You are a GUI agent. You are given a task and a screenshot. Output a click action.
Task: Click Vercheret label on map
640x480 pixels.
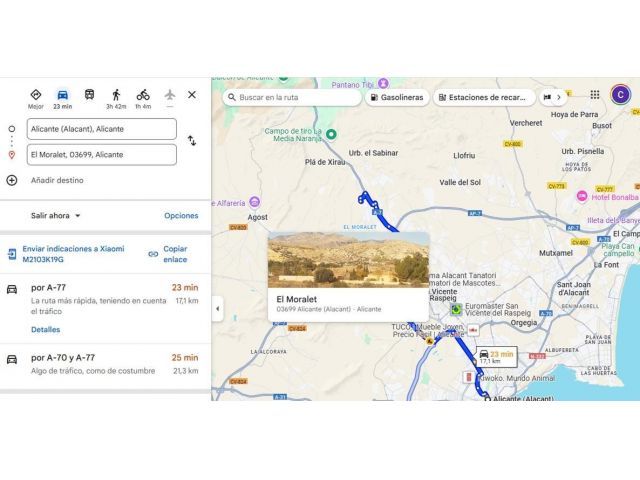pyautogui.click(x=526, y=123)
